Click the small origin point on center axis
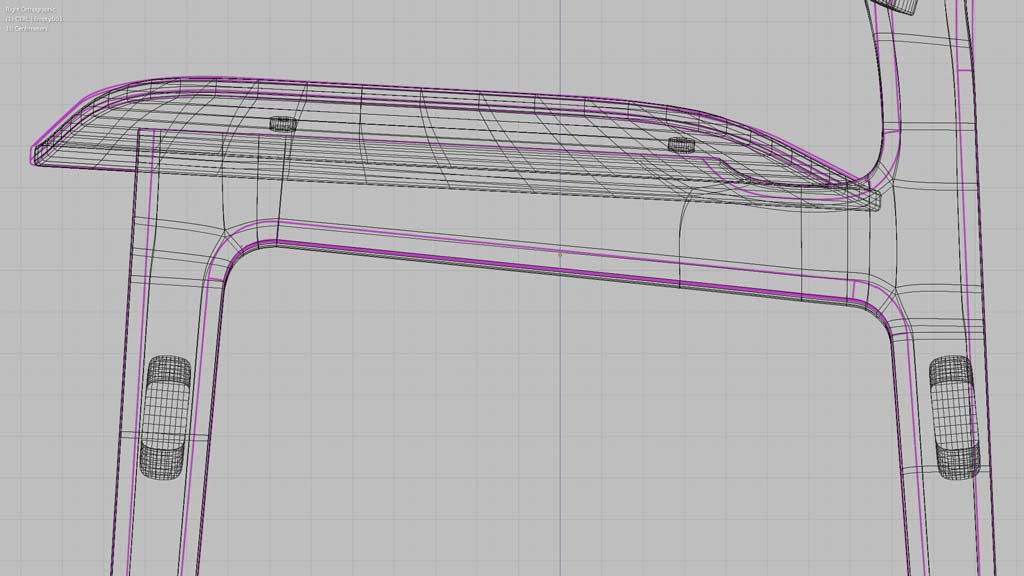 559,253
